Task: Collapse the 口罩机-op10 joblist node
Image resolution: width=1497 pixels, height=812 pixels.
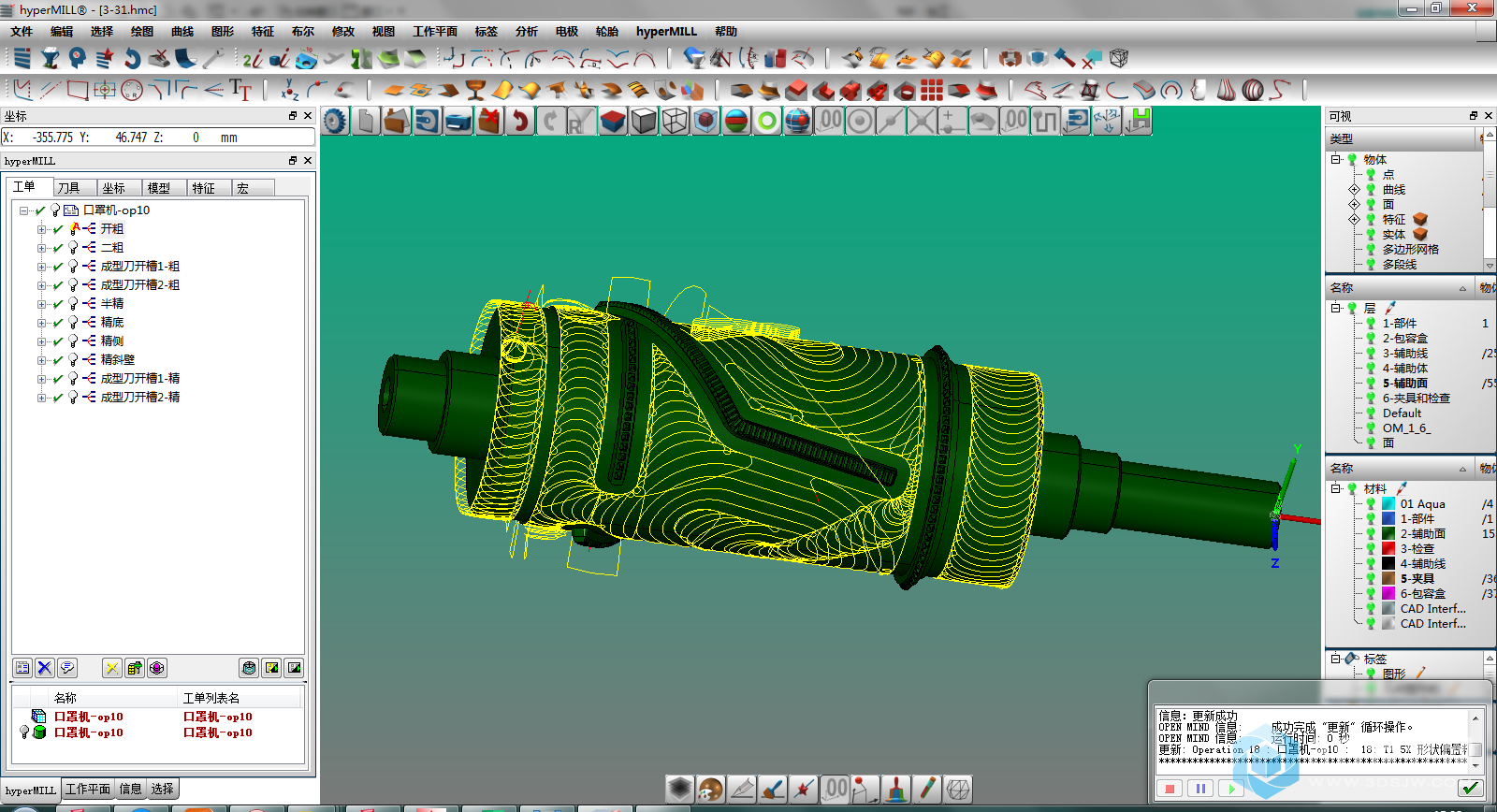Action: tap(24, 210)
